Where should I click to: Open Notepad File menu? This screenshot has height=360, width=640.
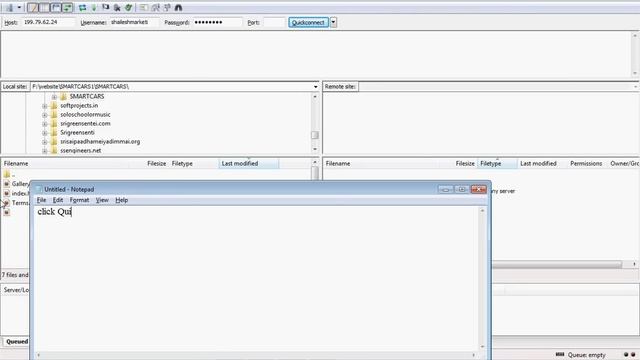click(x=41, y=200)
